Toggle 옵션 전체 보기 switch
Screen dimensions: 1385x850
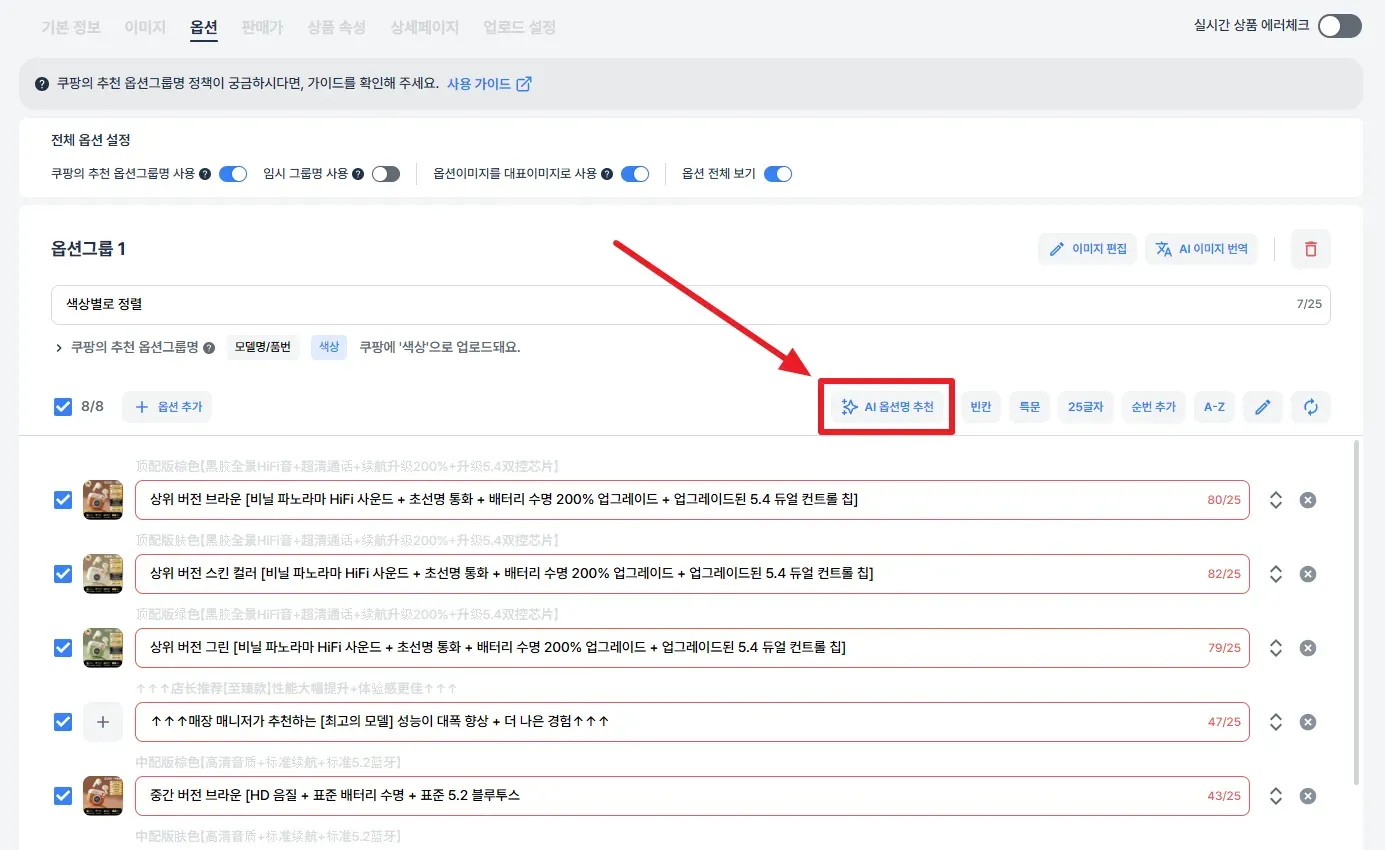pyautogui.click(x=778, y=174)
